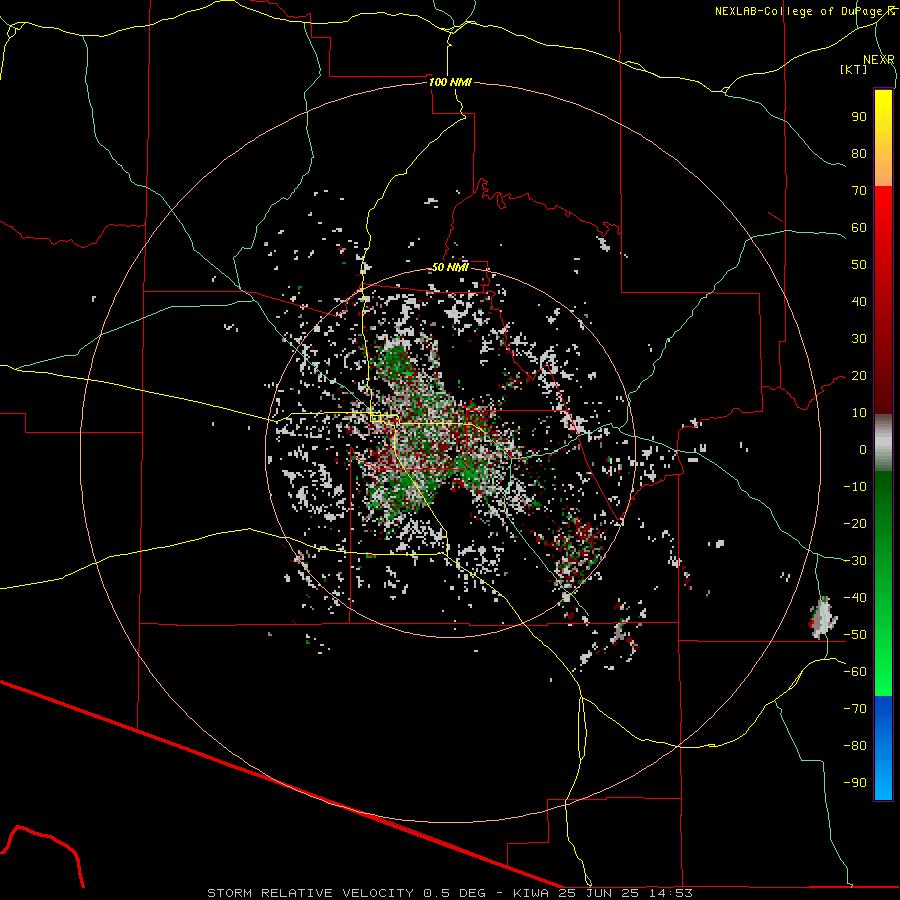Click the 50 NMI range ring label
This screenshot has width=900, height=900.
pyautogui.click(x=450, y=267)
